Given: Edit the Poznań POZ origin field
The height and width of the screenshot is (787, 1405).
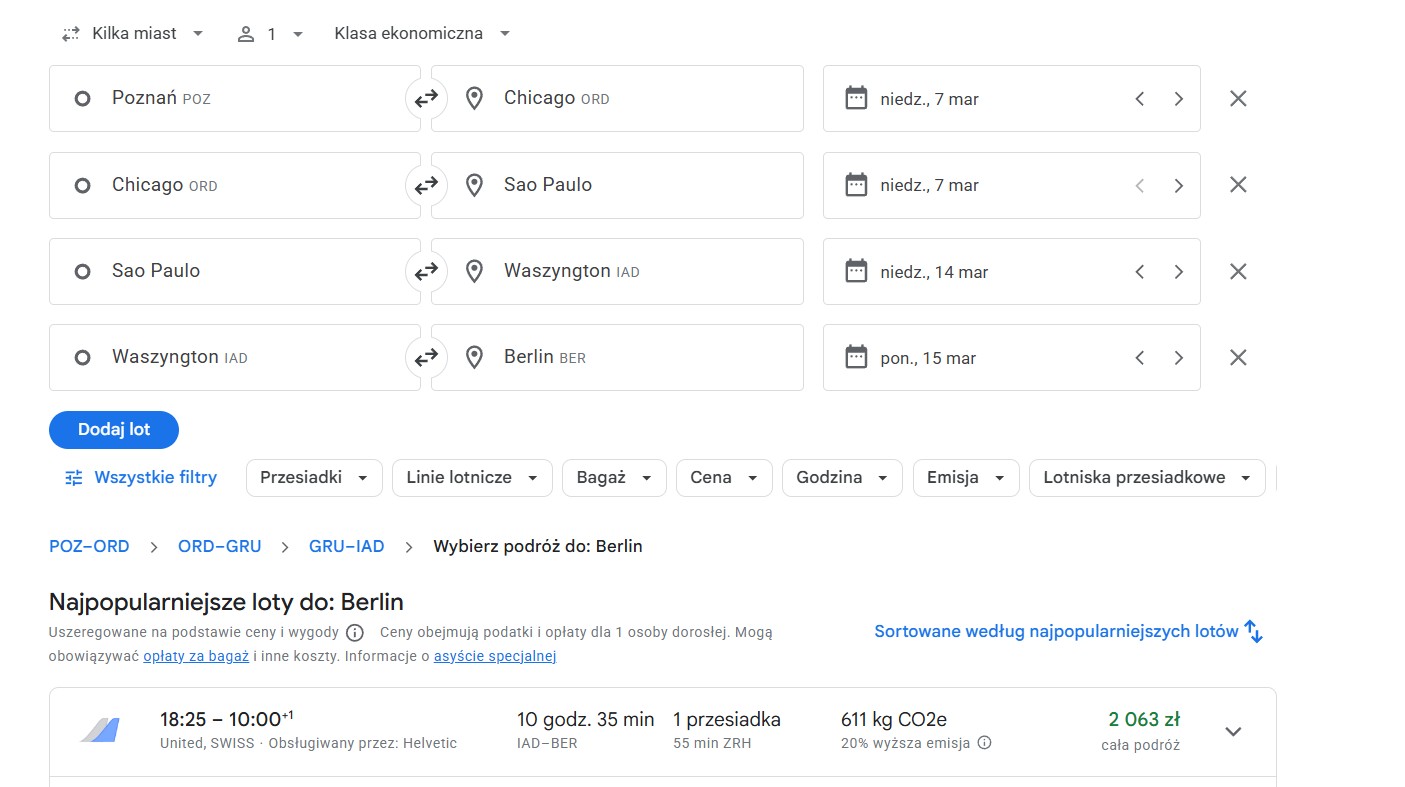Looking at the screenshot, I should click(235, 99).
